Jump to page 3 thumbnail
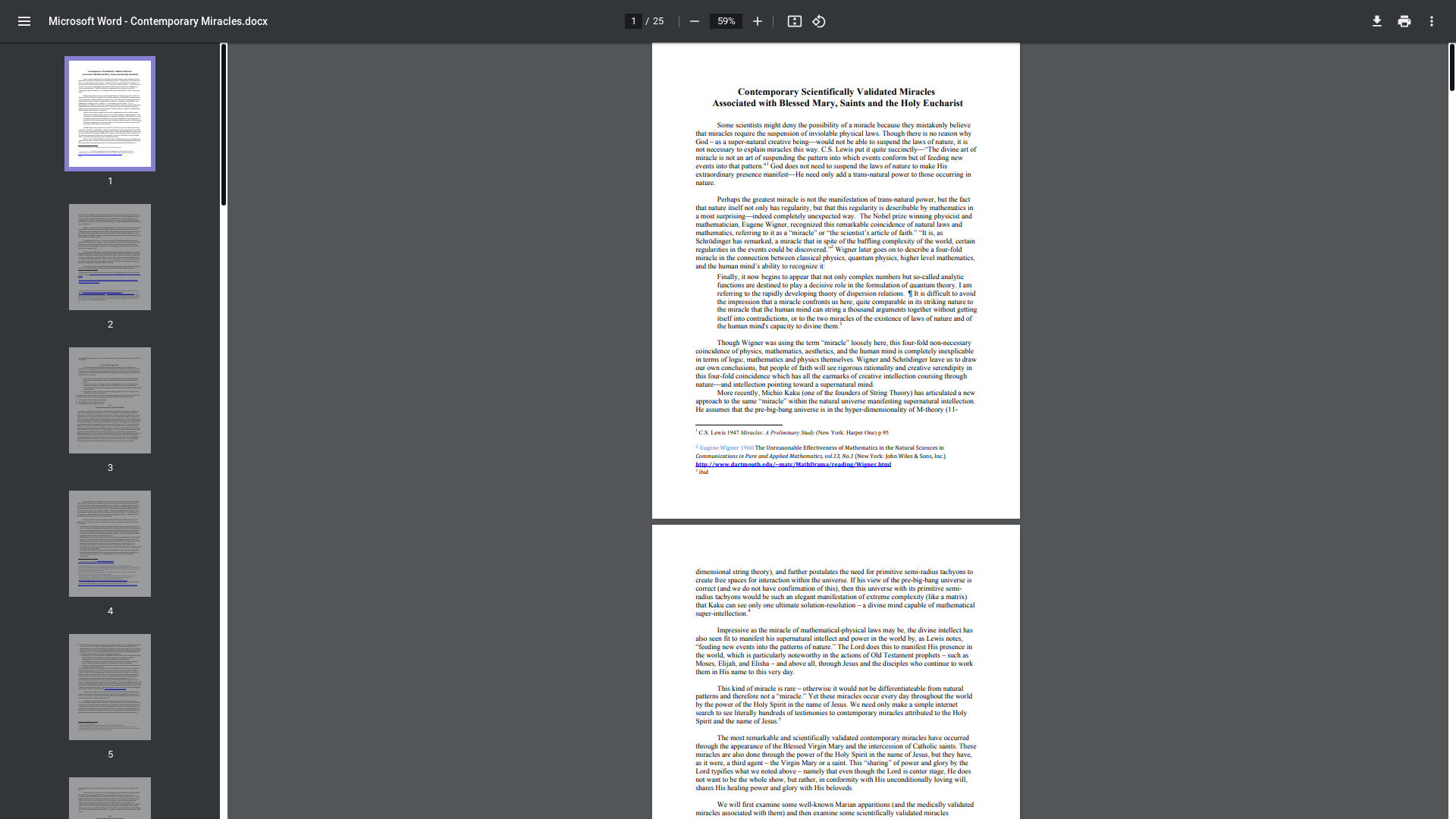This screenshot has width=1456, height=819. click(110, 400)
